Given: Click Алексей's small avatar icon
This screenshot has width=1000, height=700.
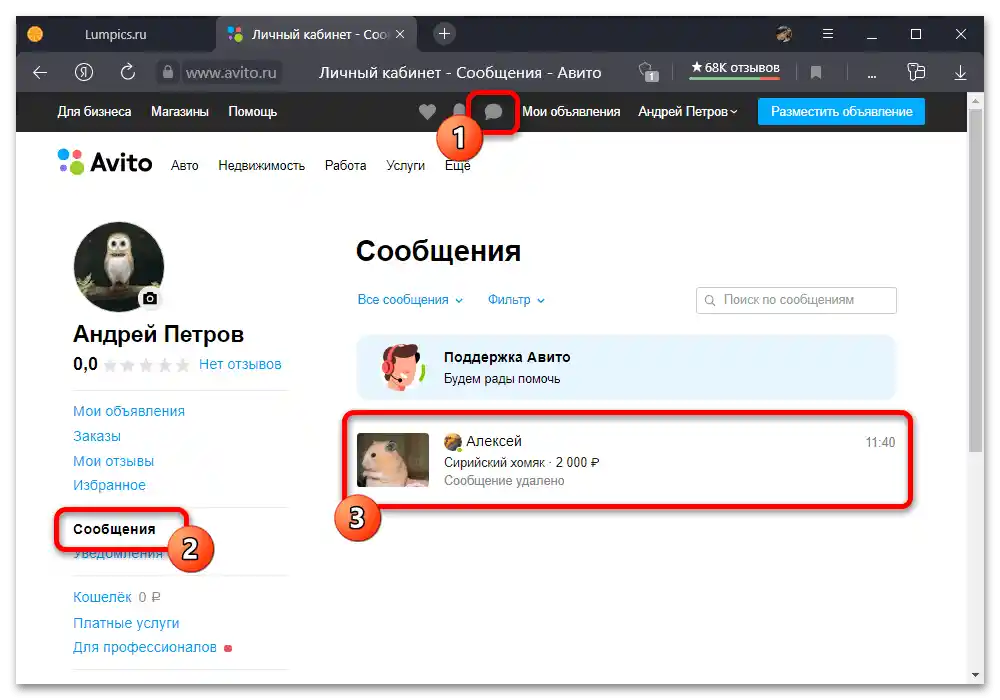Looking at the screenshot, I should (x=453, y=441).
